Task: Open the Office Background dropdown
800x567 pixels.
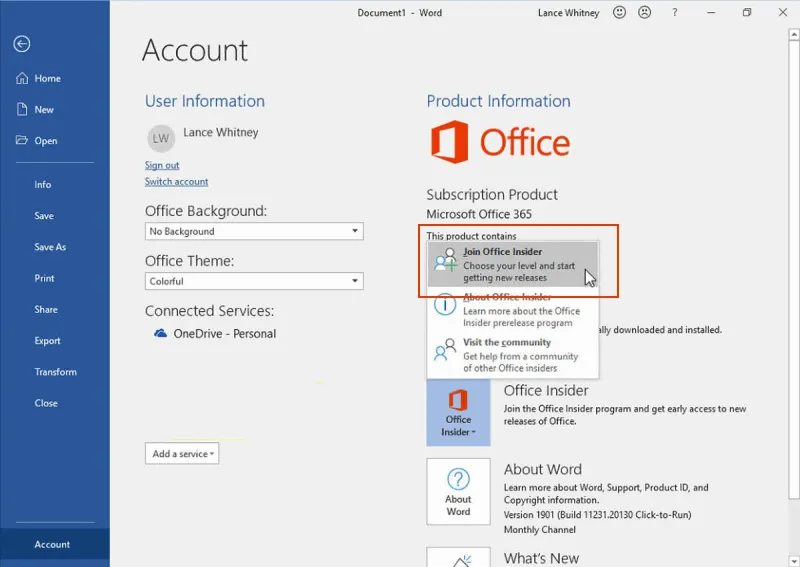Action: point(254,231)
